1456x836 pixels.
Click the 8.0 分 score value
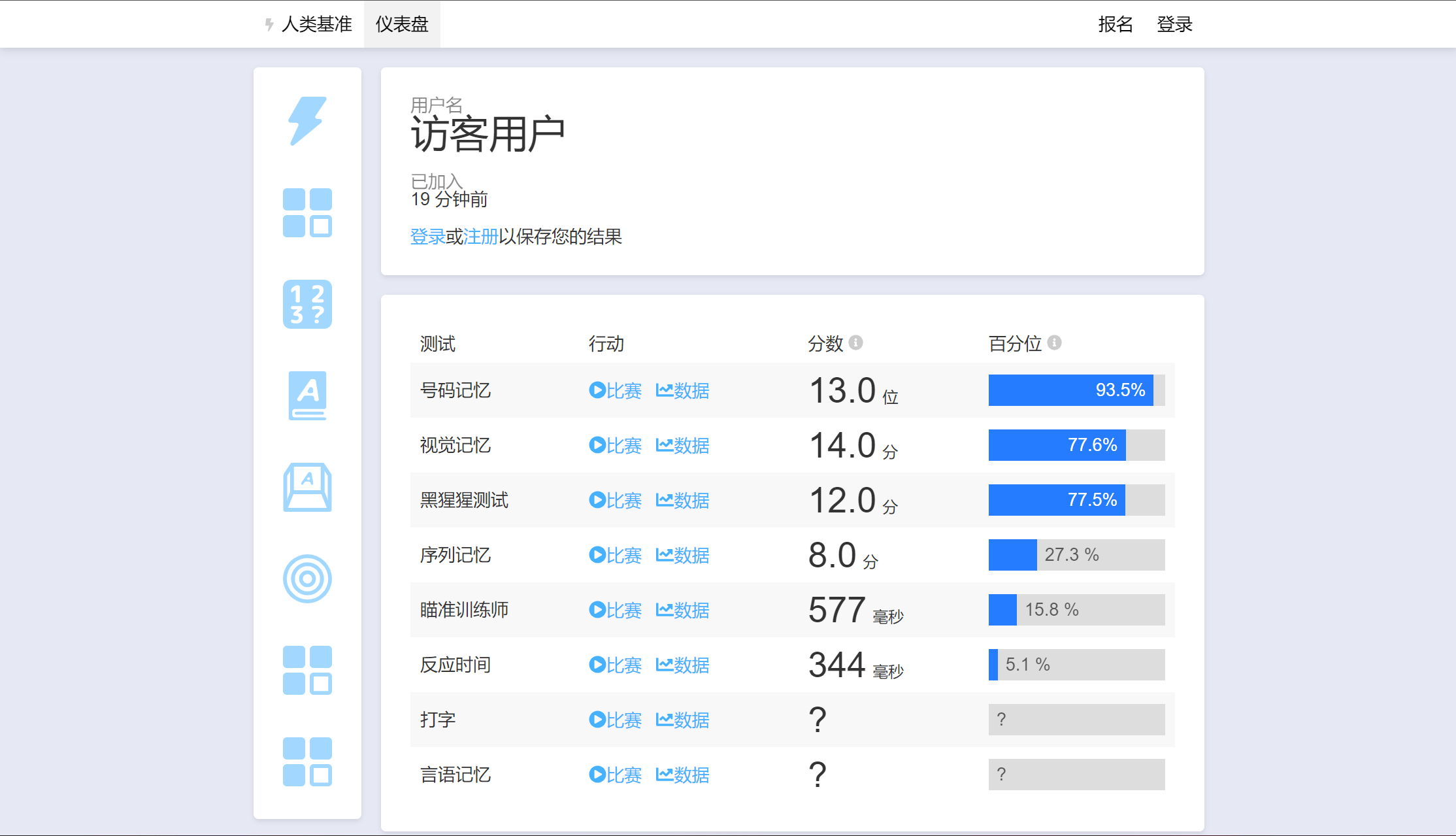(x=843, y=556)
